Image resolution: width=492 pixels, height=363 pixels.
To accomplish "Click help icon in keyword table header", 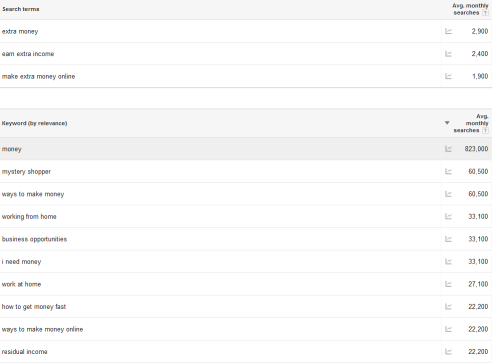I will 485,130.
